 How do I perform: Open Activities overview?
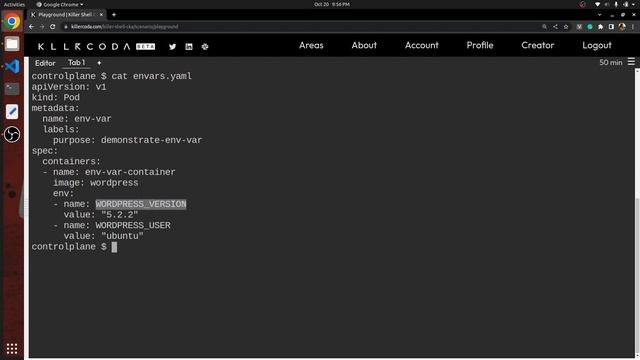click(14, 4)
